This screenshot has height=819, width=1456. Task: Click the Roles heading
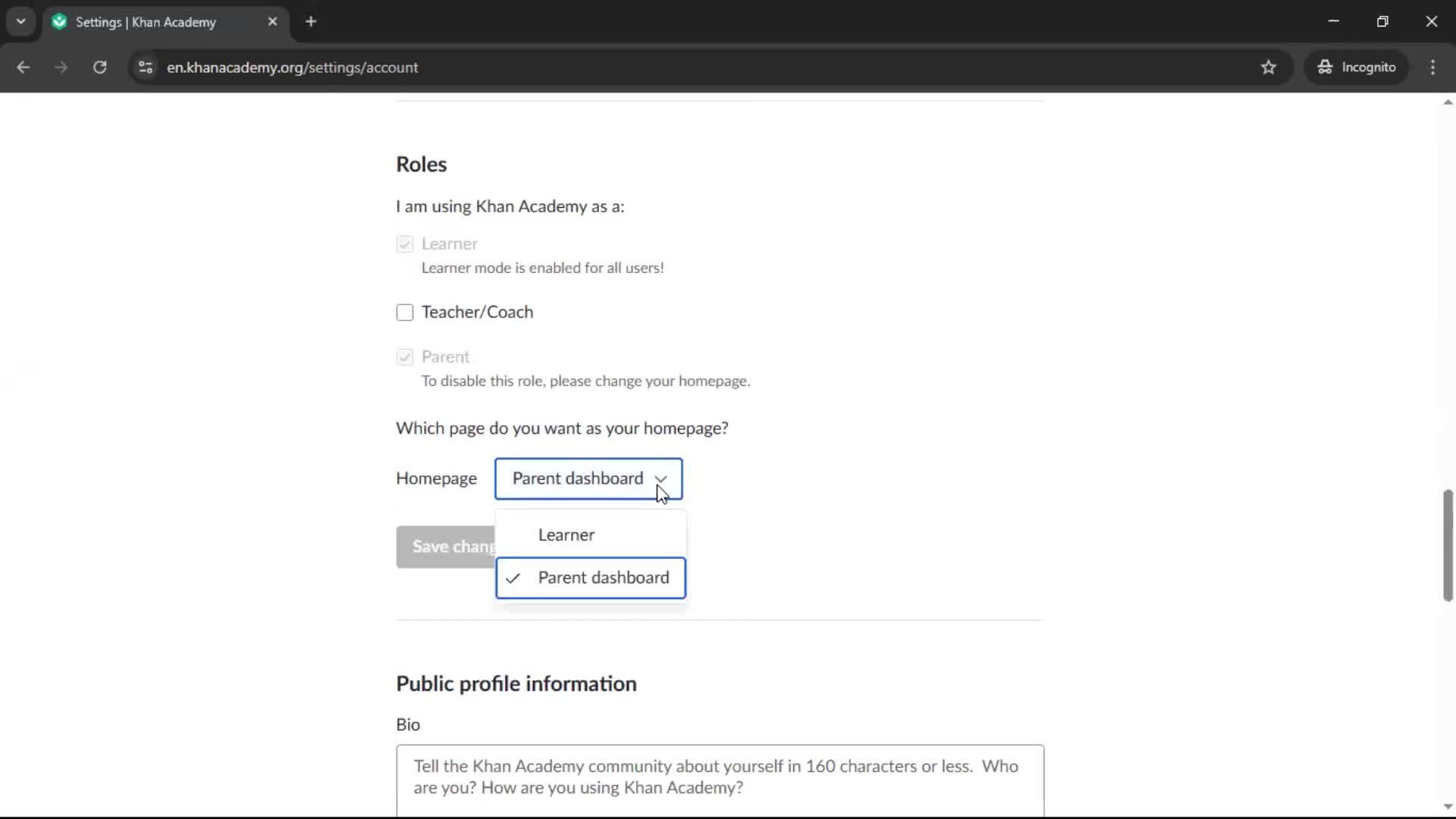[x=421, y=165]
